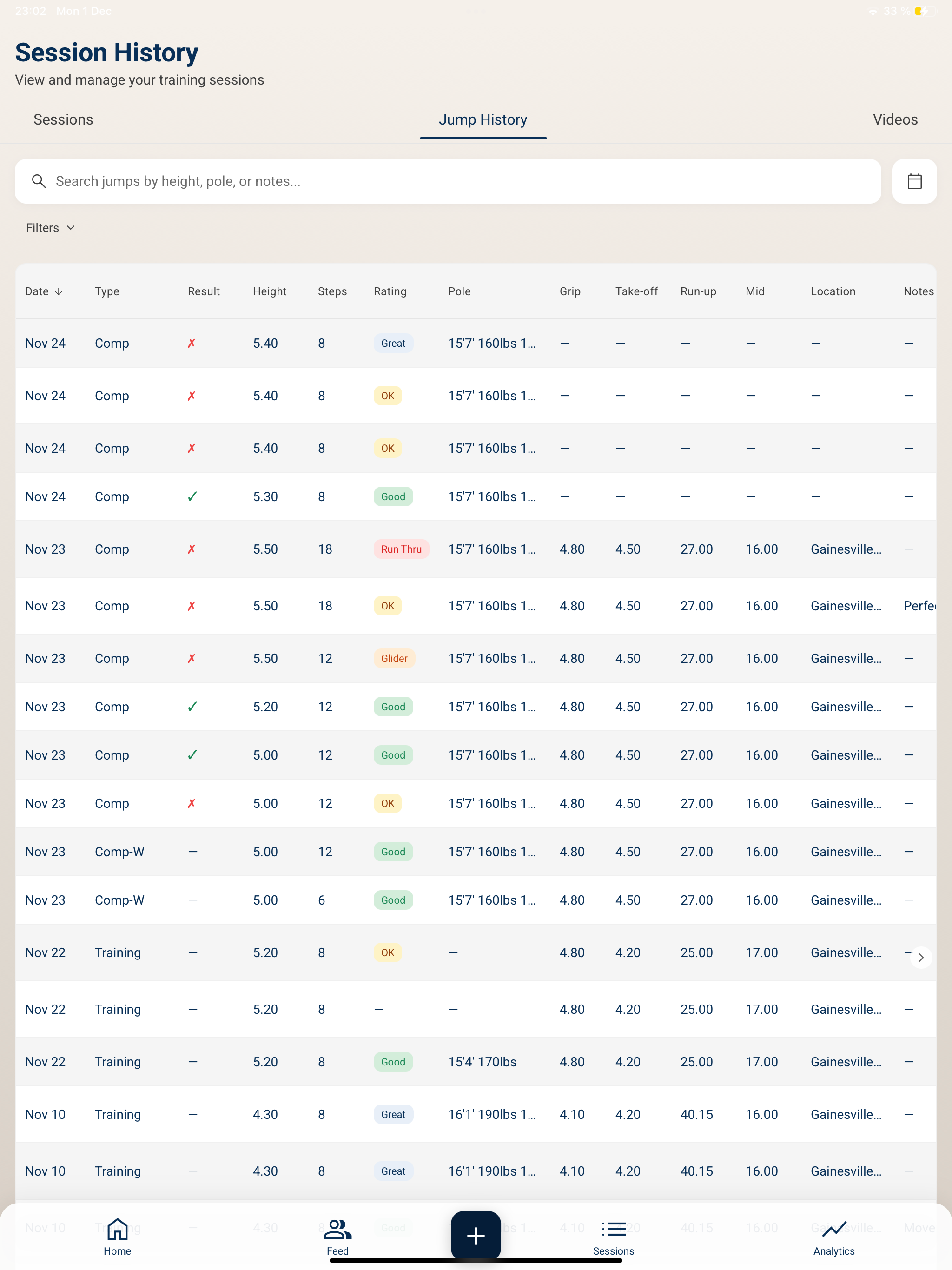952x1270 pixels.
Task: Click the clock time in status bar
Action: pos(30,11)
